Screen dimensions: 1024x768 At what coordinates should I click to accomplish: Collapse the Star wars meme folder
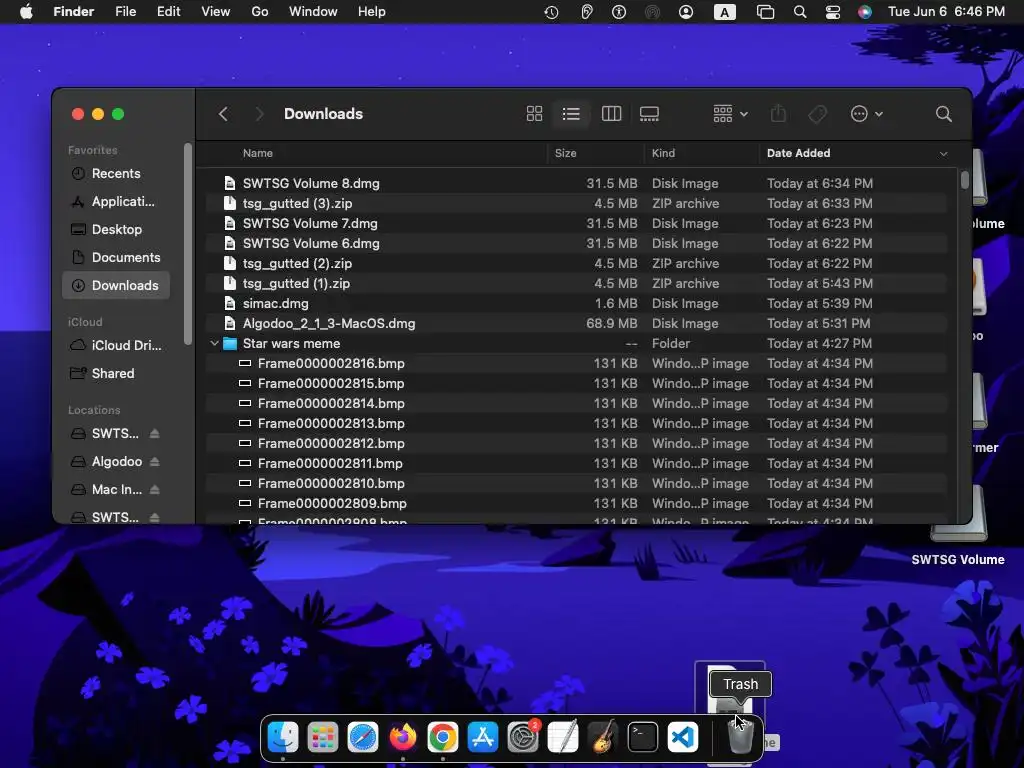click(x=214, y=343)
